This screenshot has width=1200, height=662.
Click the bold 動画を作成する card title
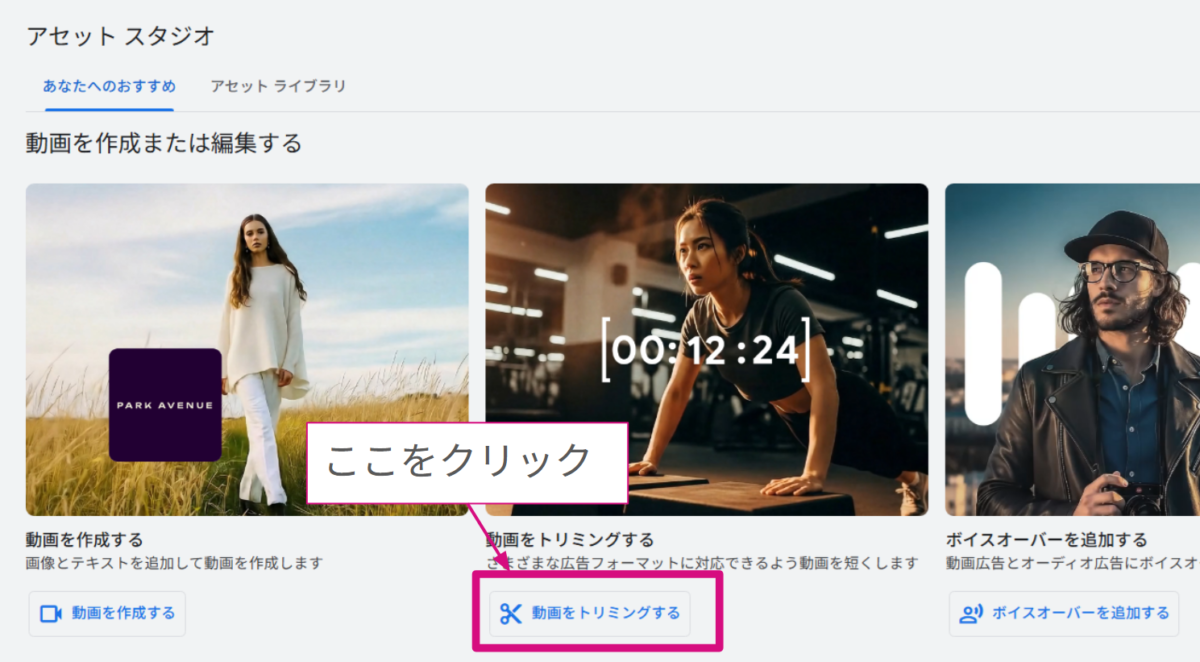[84, 541]
